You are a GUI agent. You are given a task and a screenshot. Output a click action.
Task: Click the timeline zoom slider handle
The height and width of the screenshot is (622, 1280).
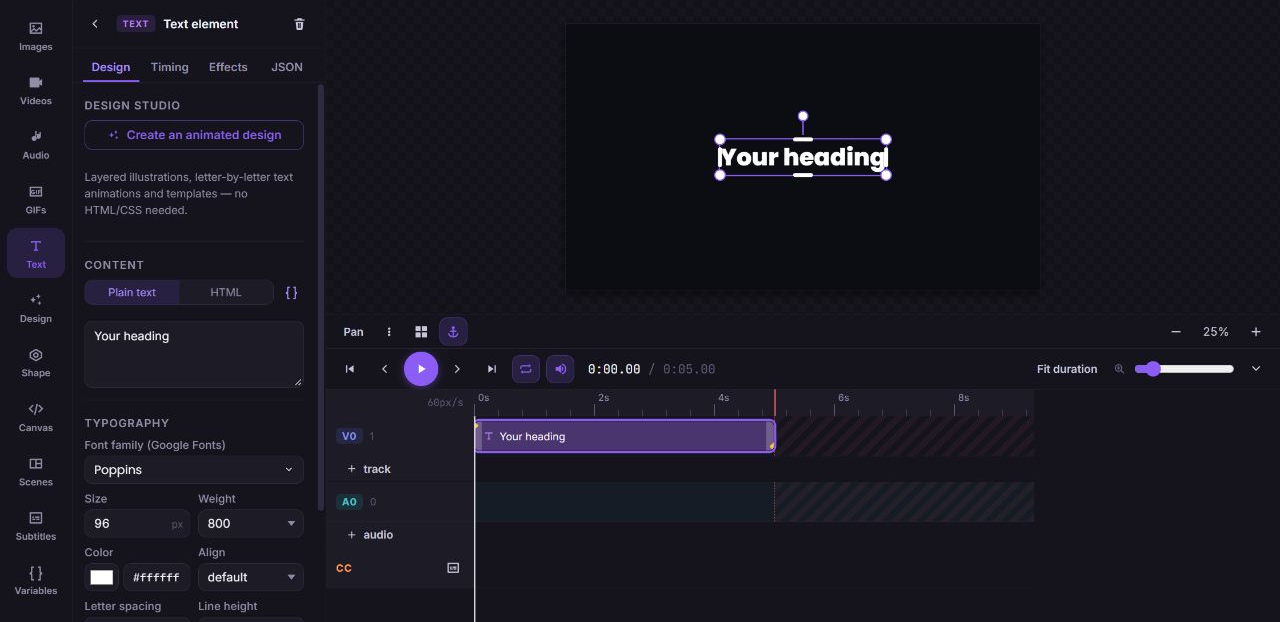(1153, 369)
